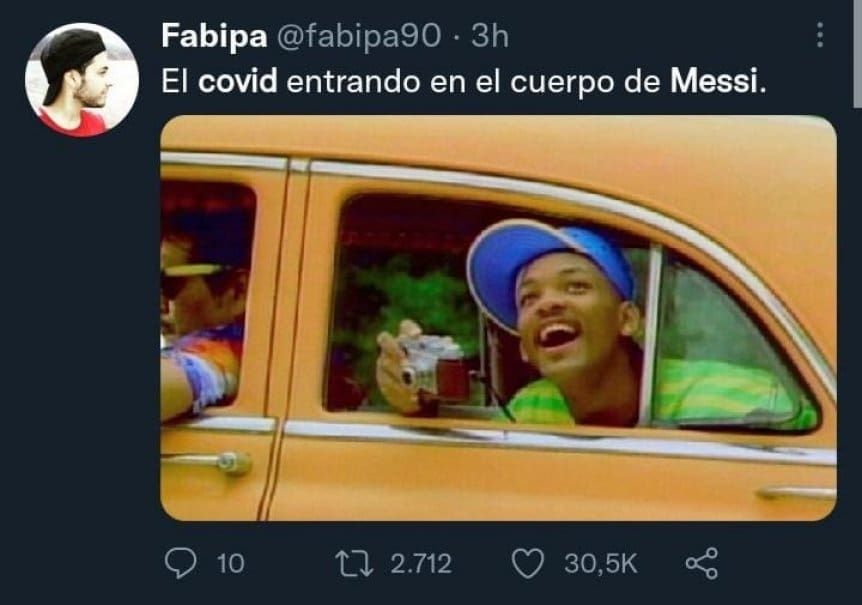Click the scrollbar thumb at right edge
This screenshot has height=605, width=862.
click(857, 54)
